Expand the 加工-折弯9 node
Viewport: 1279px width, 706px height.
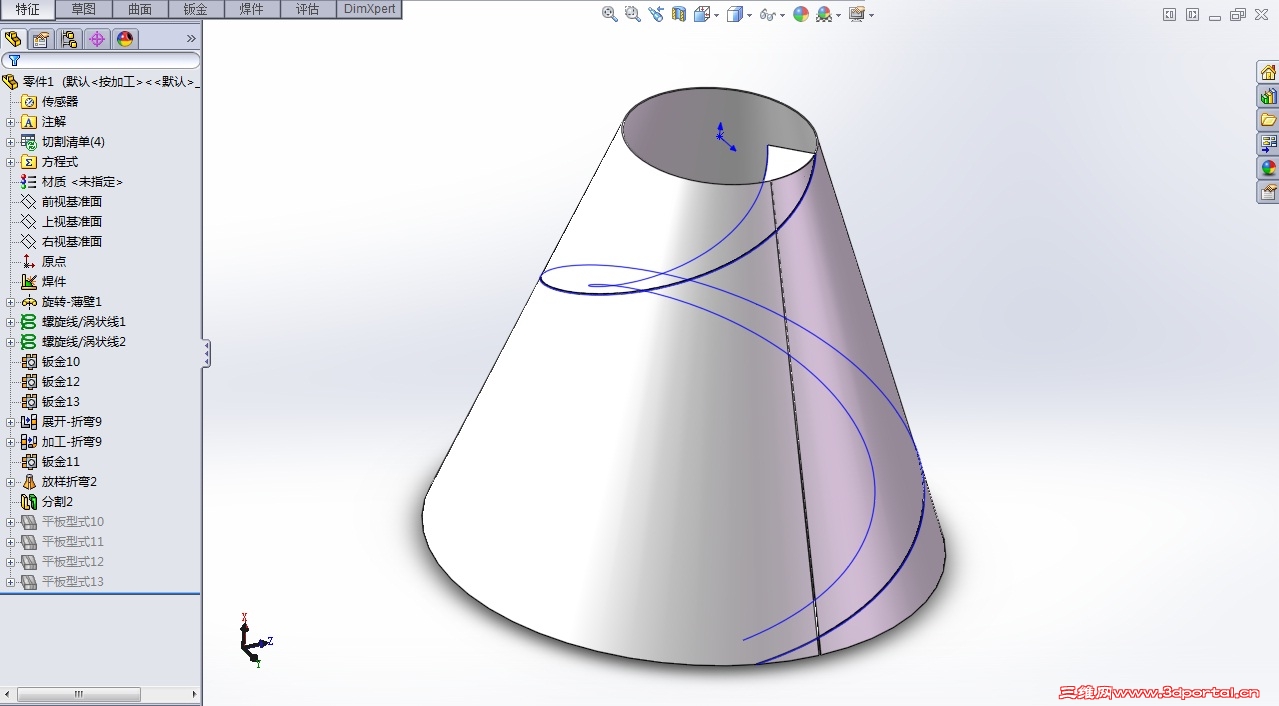[11, 442]
